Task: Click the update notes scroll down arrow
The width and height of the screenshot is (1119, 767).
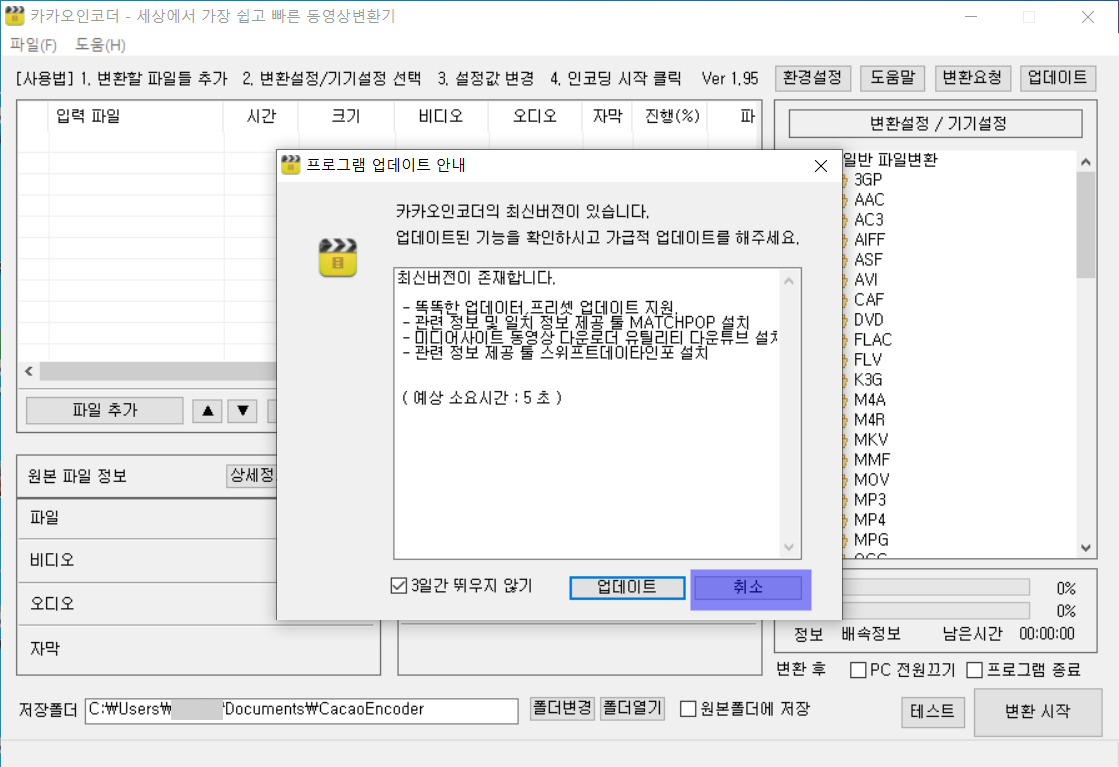Action: click(x=789, y=547)
